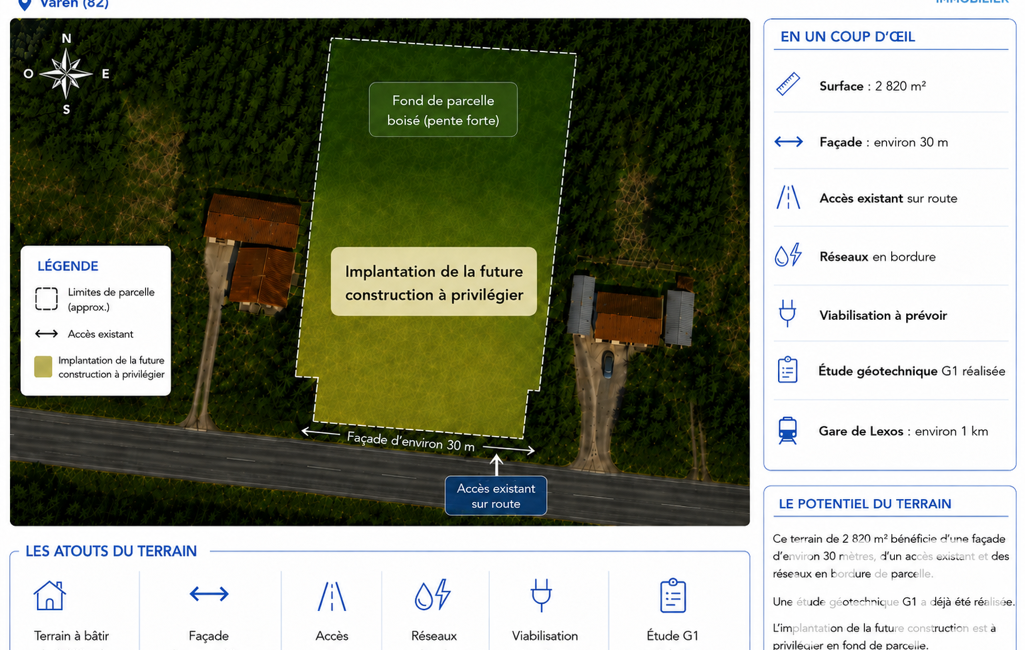Click the double-arrow icon beside Façade environ 30 m
This screenshot has width=1025, height=650.
(788, 141)
